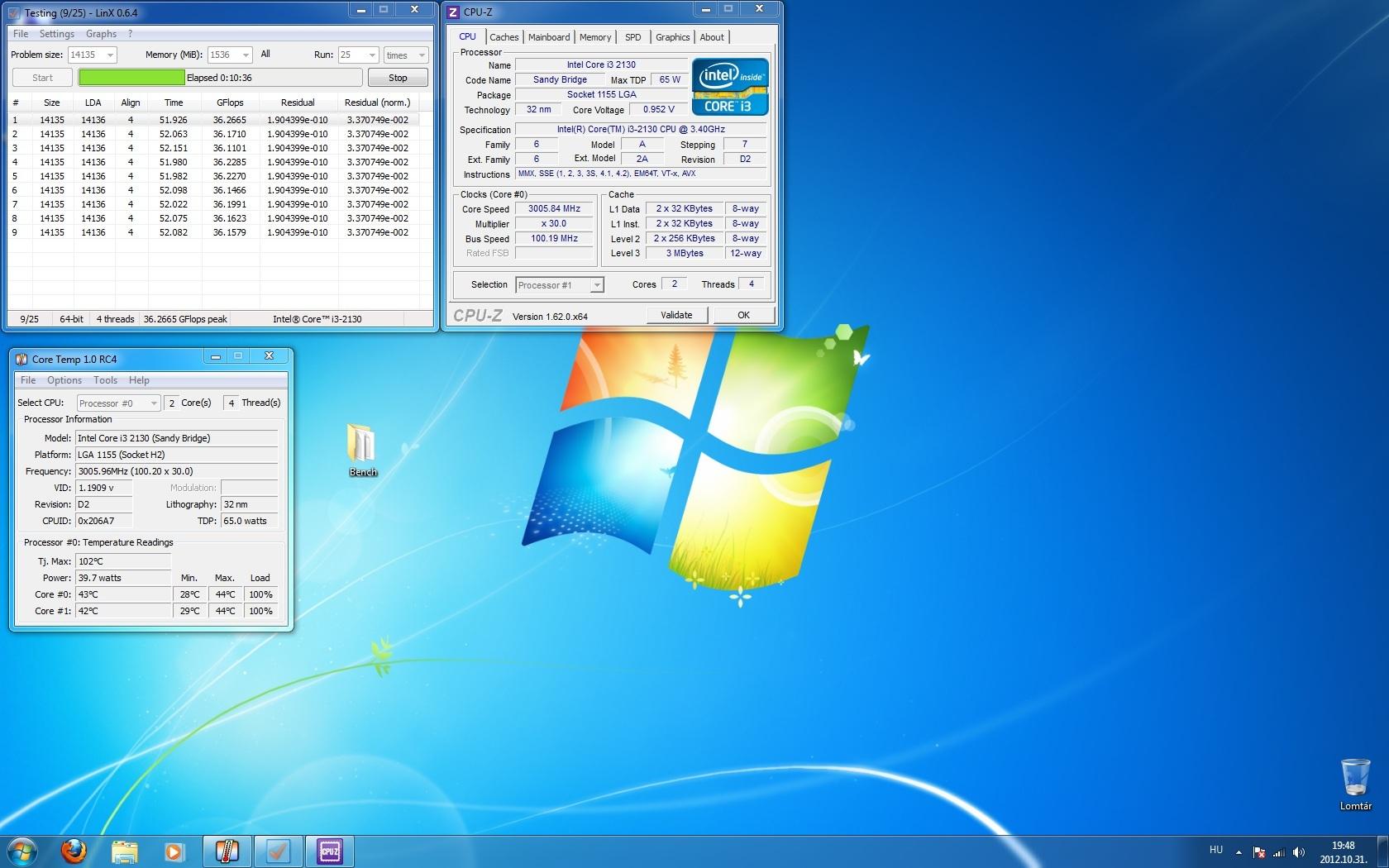This screenshot has height=868, width=1389.
Task: Switch to LinX taskbar icon
Action: pyautogui.click(x=277, y=851)
